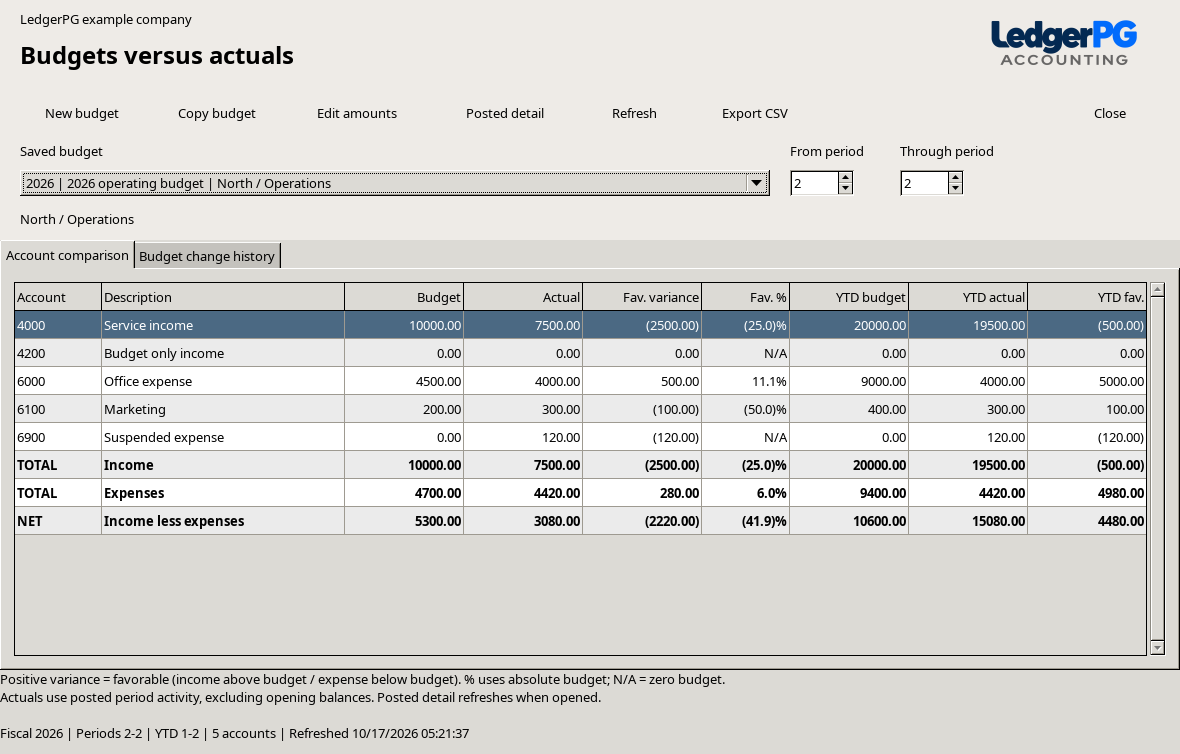The image size is (1180, 754).
Task: Choose Edit amounts
Action: pos(357,114)
